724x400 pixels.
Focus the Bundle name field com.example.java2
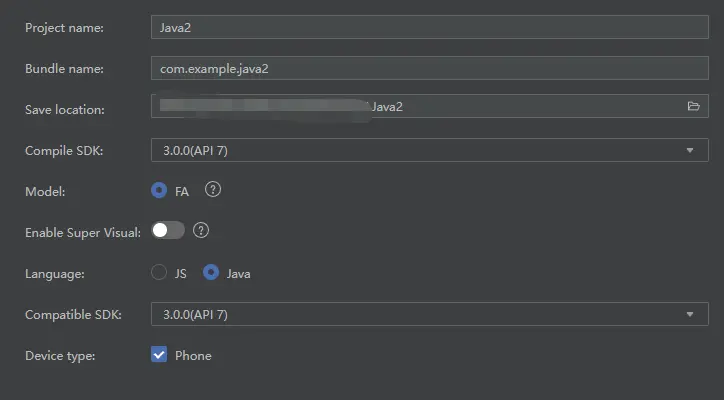coord(430,68)
